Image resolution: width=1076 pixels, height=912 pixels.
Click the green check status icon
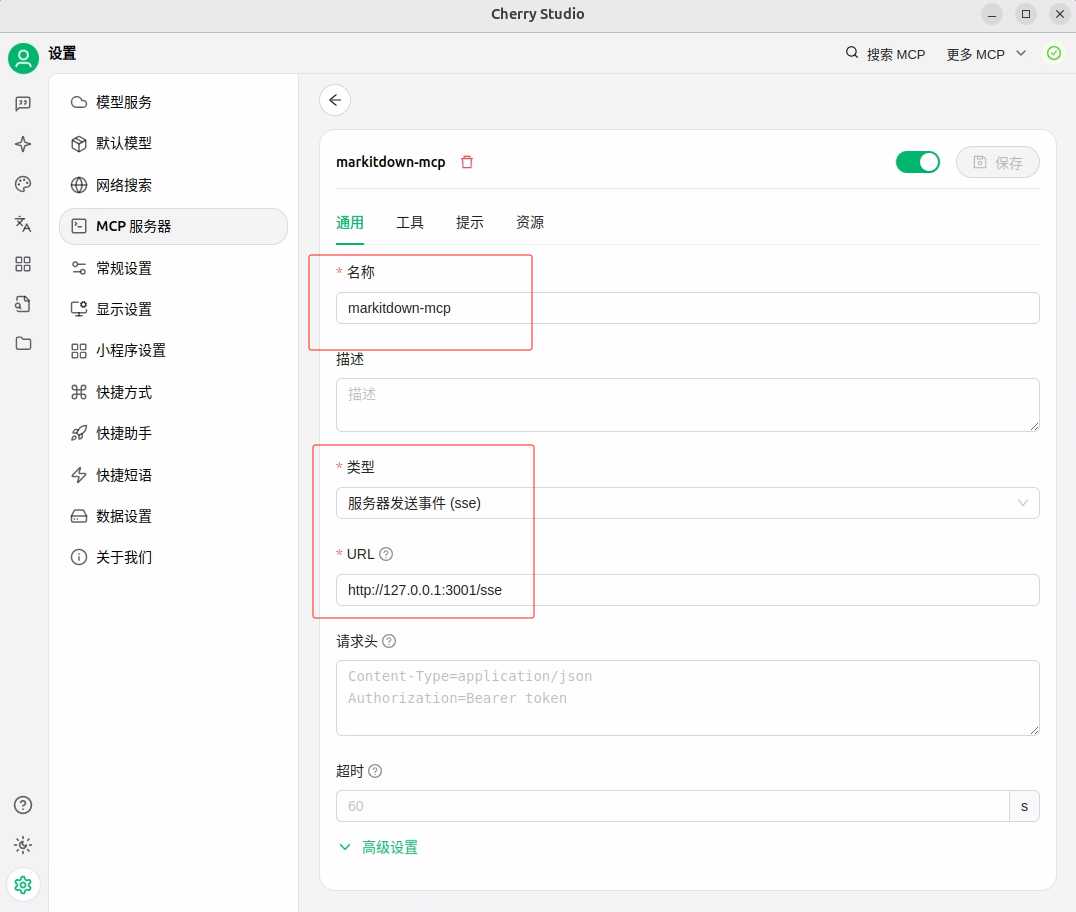coord(1054,54)
